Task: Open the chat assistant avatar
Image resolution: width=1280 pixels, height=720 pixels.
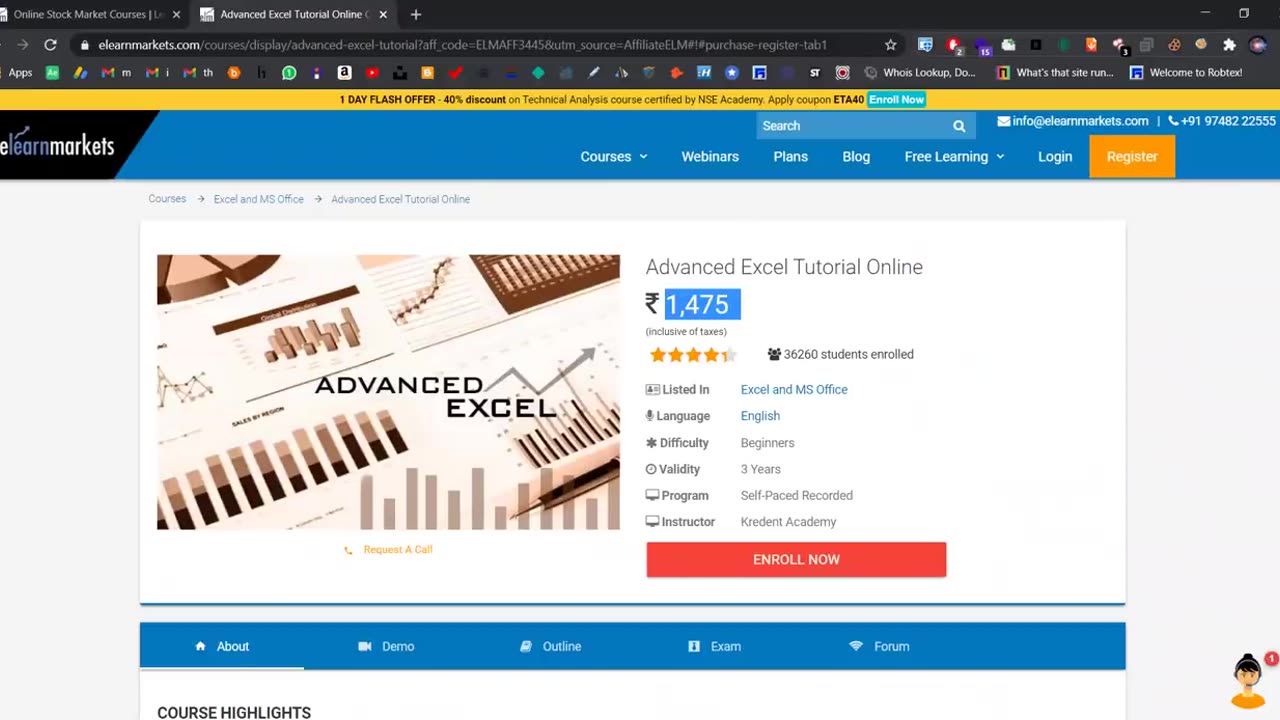Action: (x=1248, y=681)
